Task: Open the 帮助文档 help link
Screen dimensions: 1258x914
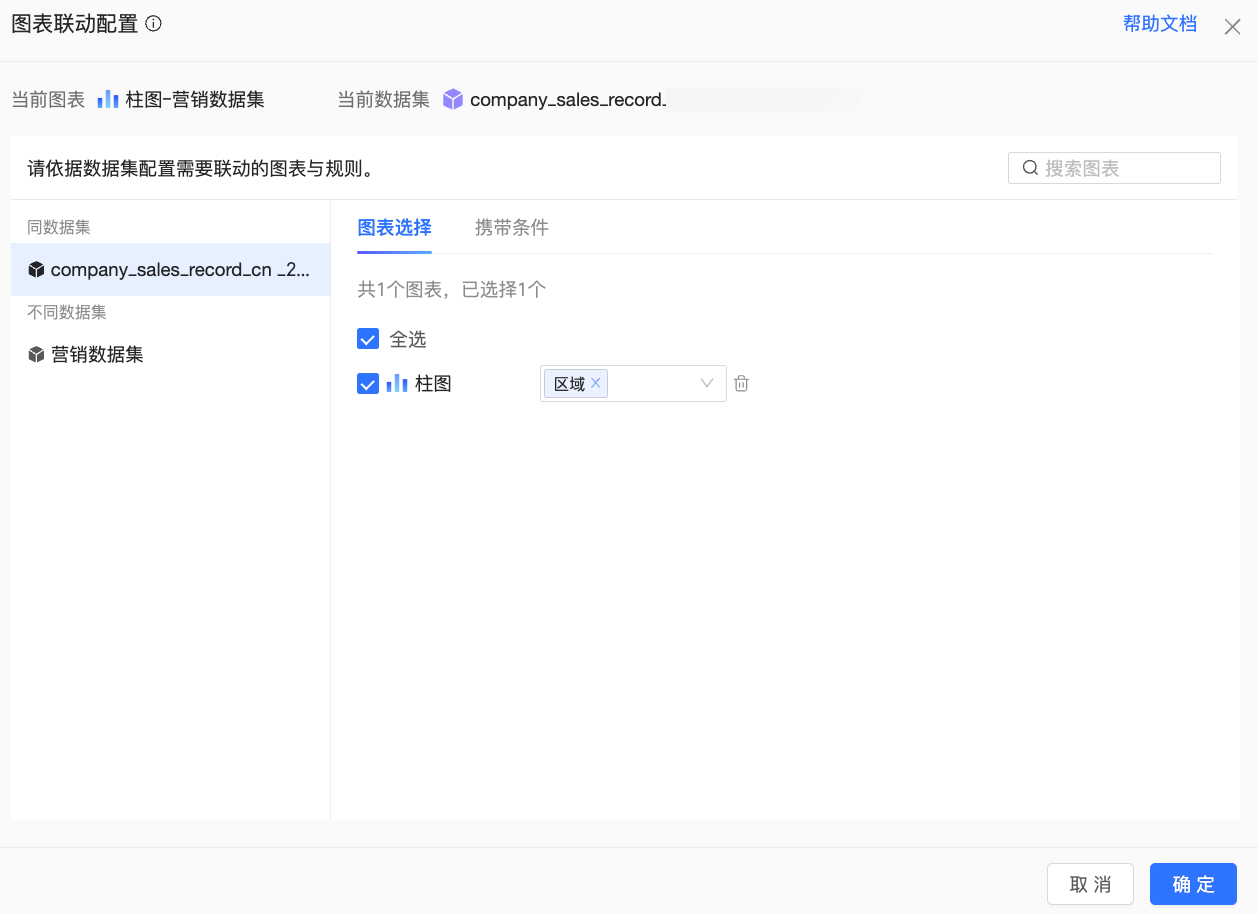Action: click(x=1159, y=24)
